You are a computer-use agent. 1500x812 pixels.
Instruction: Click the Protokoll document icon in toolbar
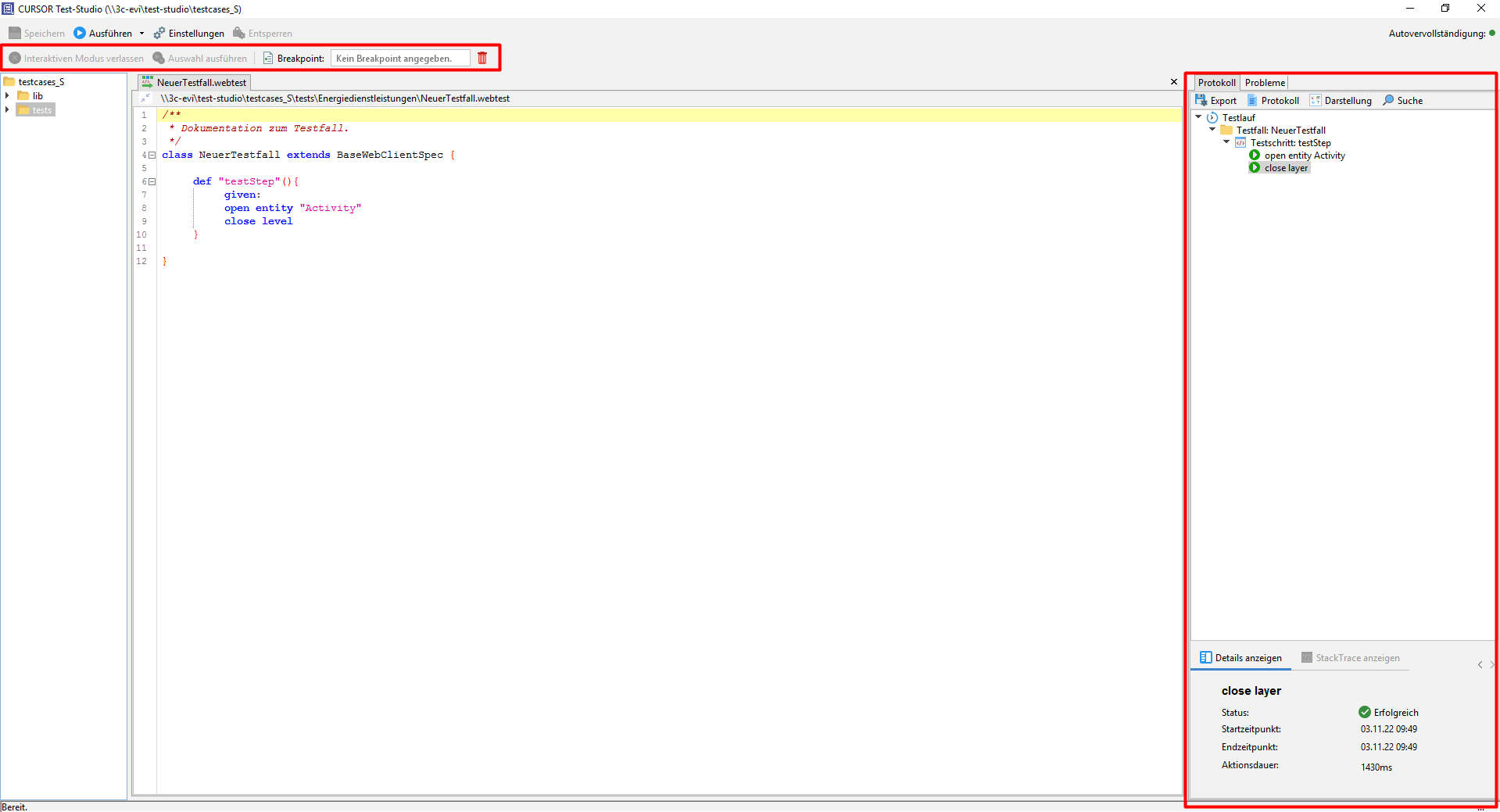pos(1252,100)
